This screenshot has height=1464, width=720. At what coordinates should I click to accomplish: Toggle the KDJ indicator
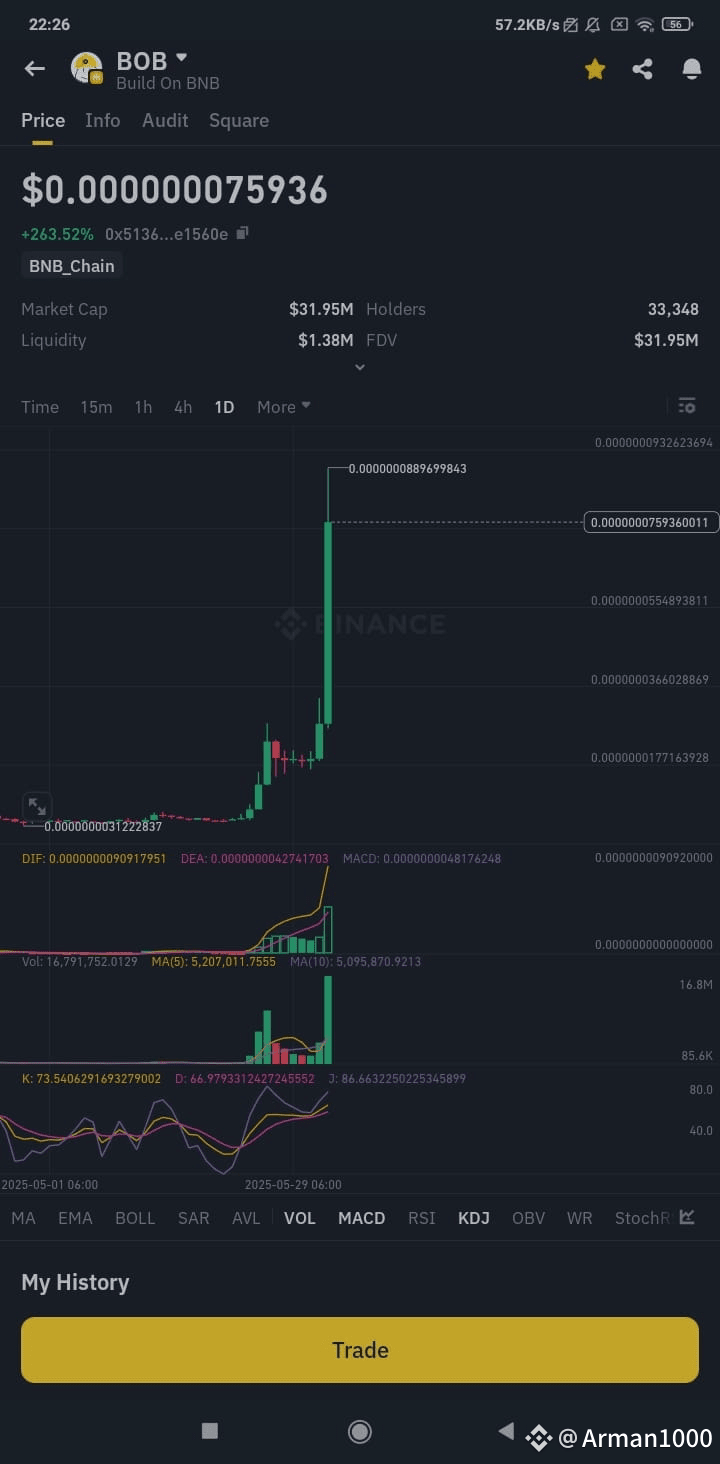(x=474, y=1218)
